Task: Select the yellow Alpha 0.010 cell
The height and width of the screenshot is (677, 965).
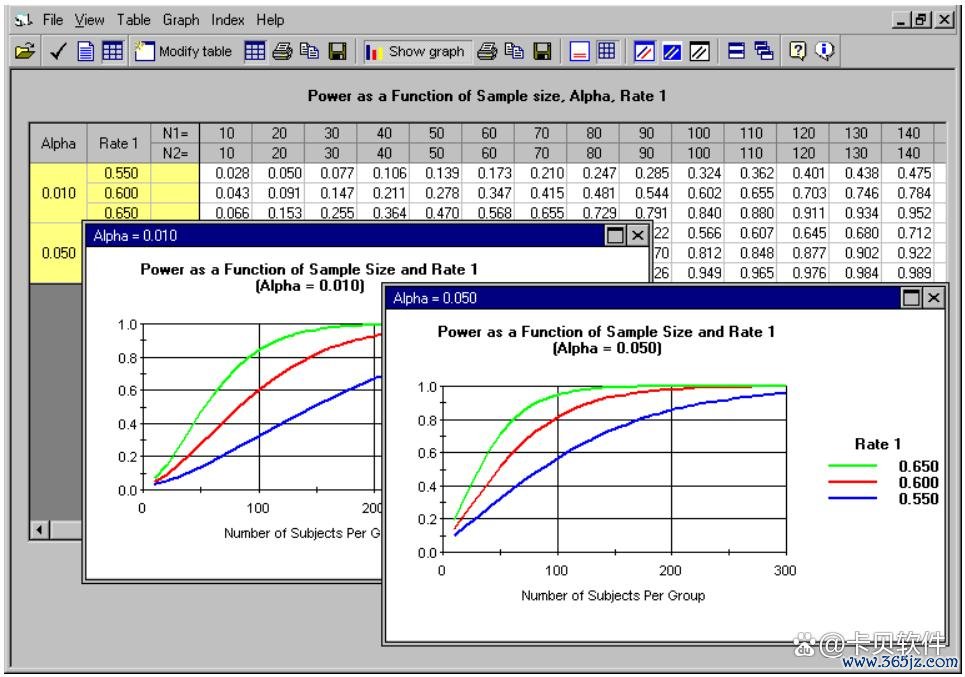Action: (58, 193)
